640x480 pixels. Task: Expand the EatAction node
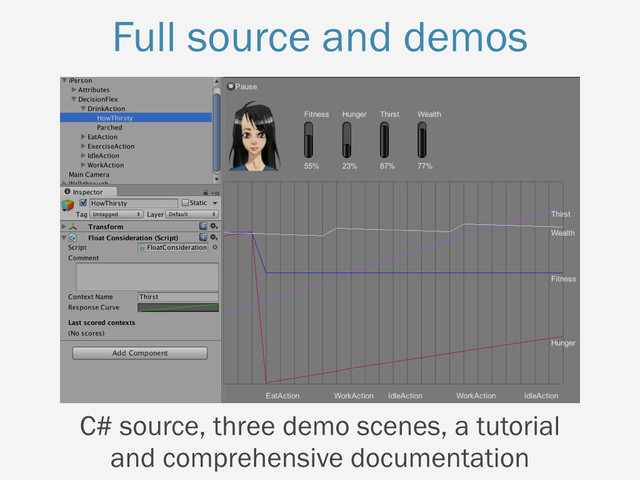[x=83, y=137]
